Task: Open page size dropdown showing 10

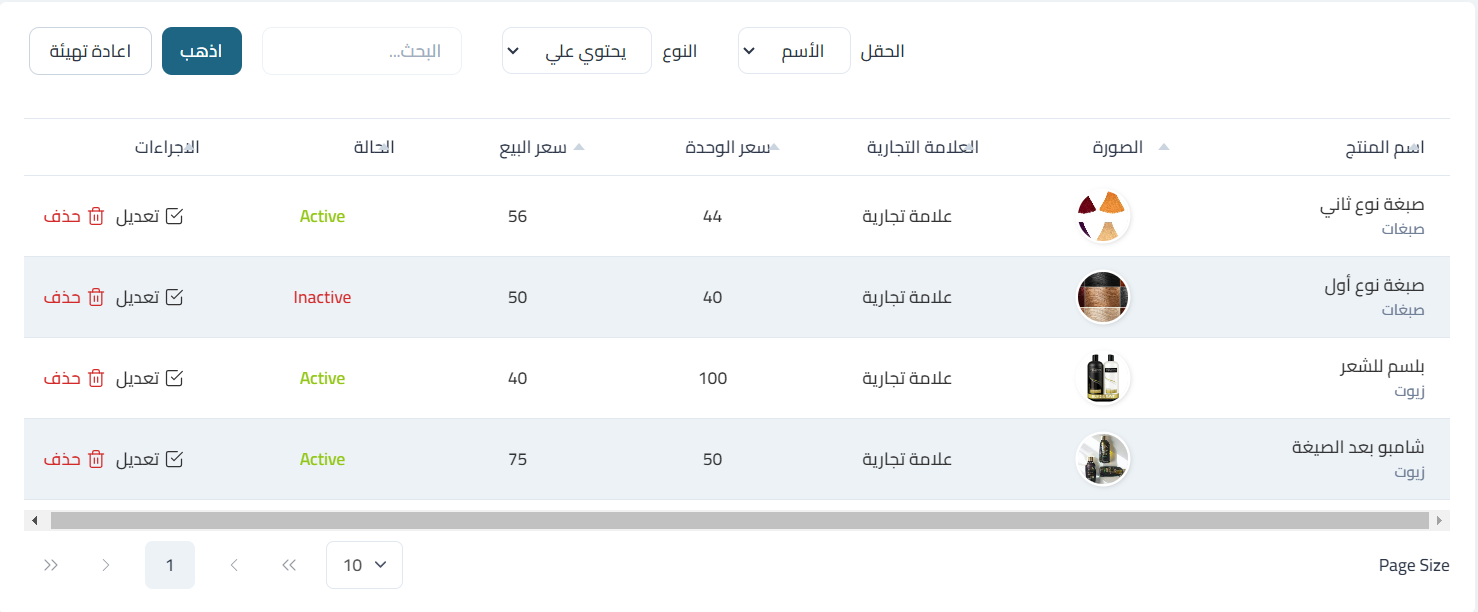Action: [364, 565]
